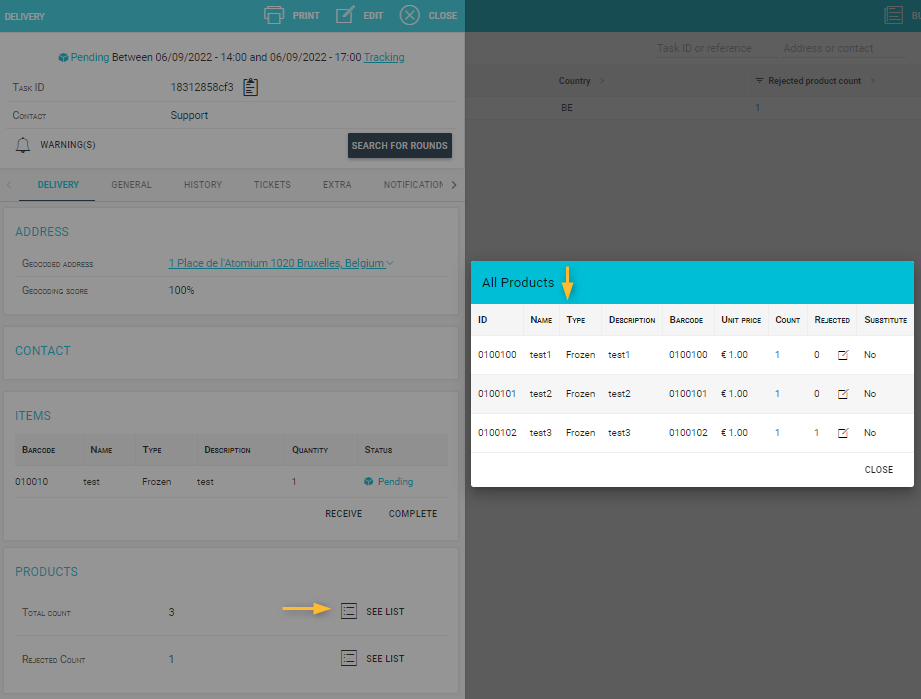Copy Task ID with clipboard icon
921x699 pixels.
(x=251, y=87)
